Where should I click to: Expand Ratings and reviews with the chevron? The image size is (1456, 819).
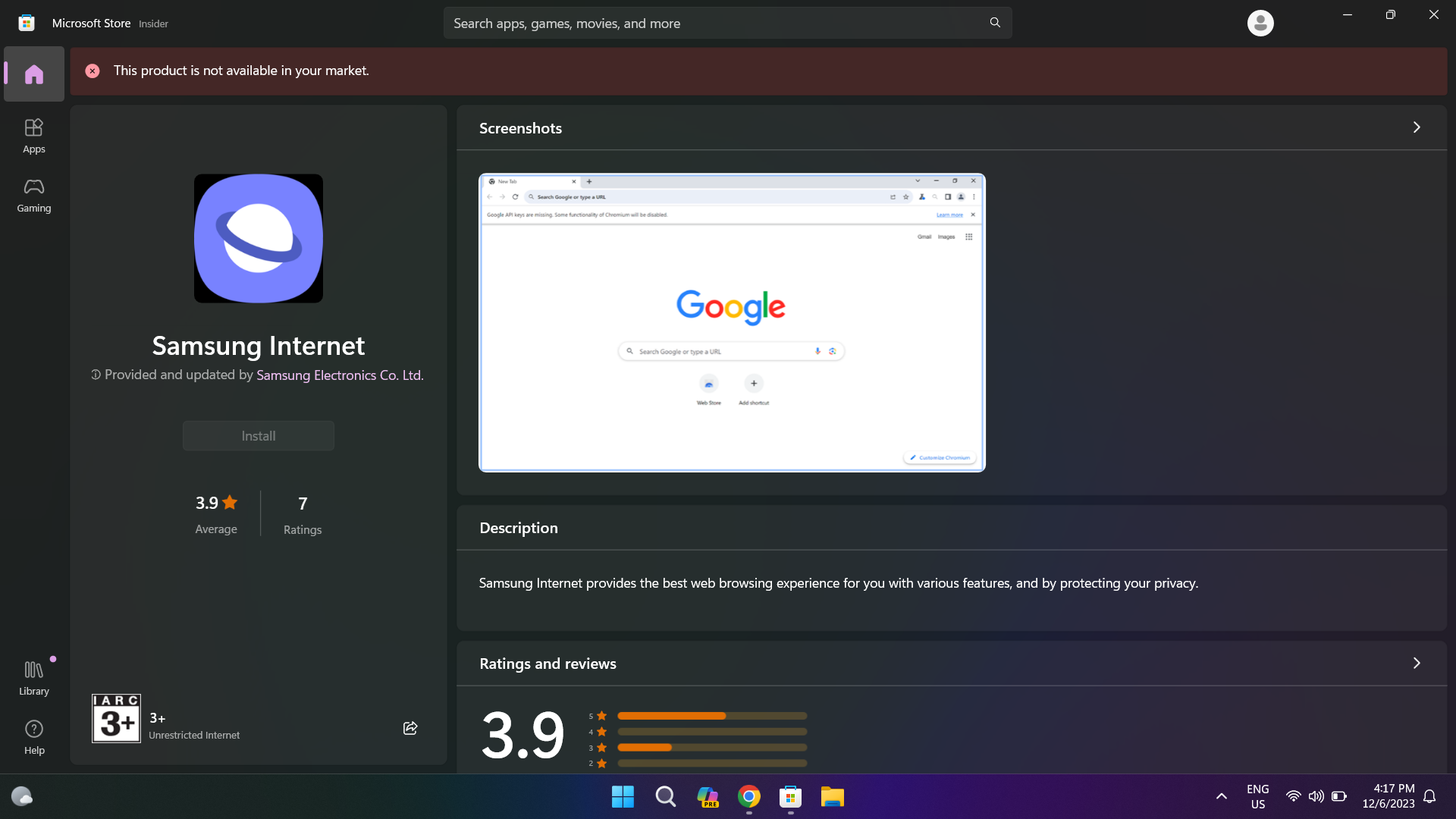tap(1417, 663)
